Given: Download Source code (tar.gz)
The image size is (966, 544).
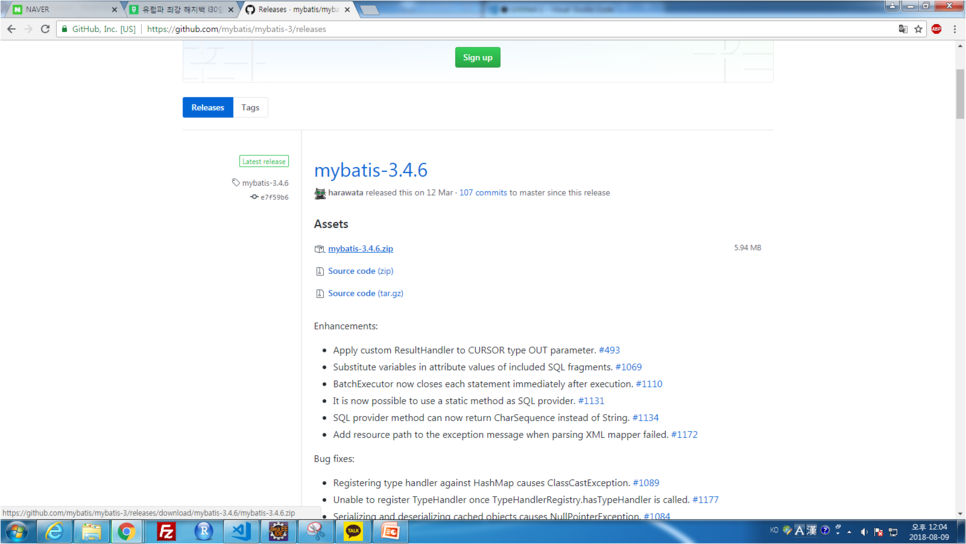Looking at the screenshot, I should click(365, 293).
